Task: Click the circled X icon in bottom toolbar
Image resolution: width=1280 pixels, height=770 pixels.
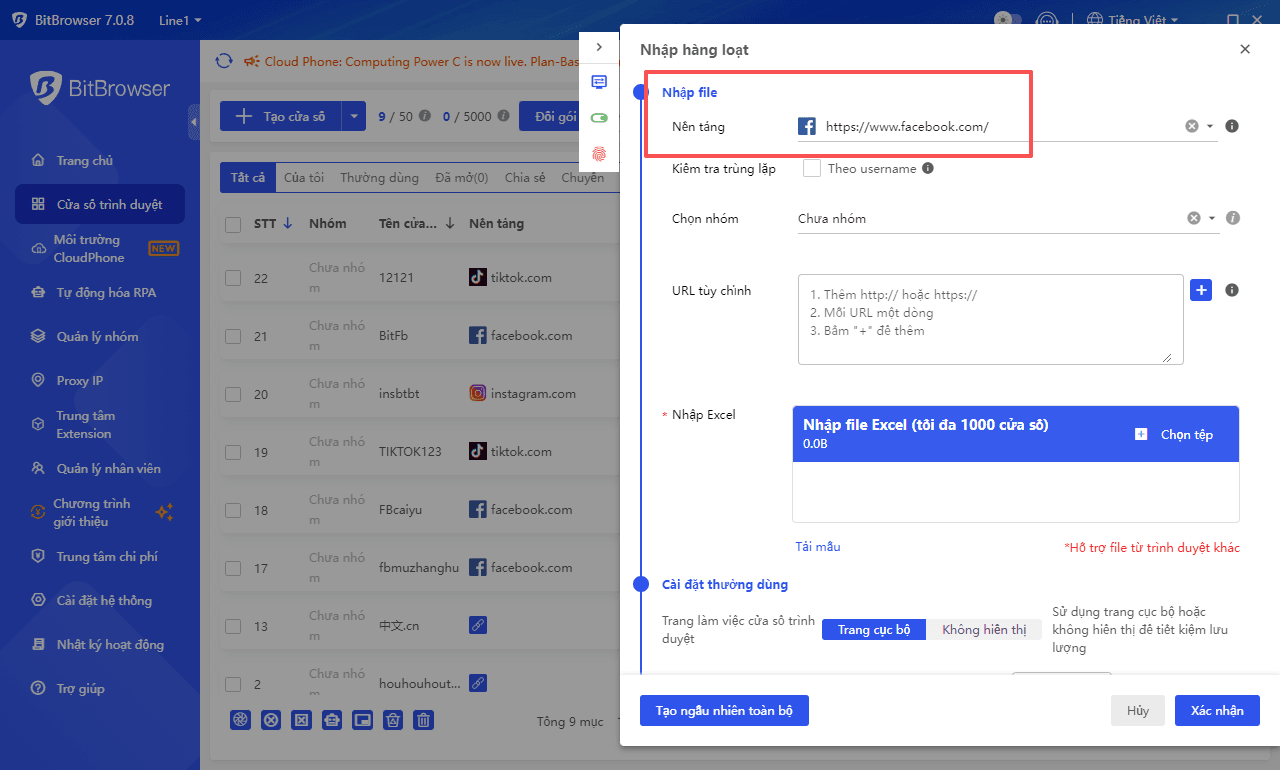Action: [x=270, y=720]
